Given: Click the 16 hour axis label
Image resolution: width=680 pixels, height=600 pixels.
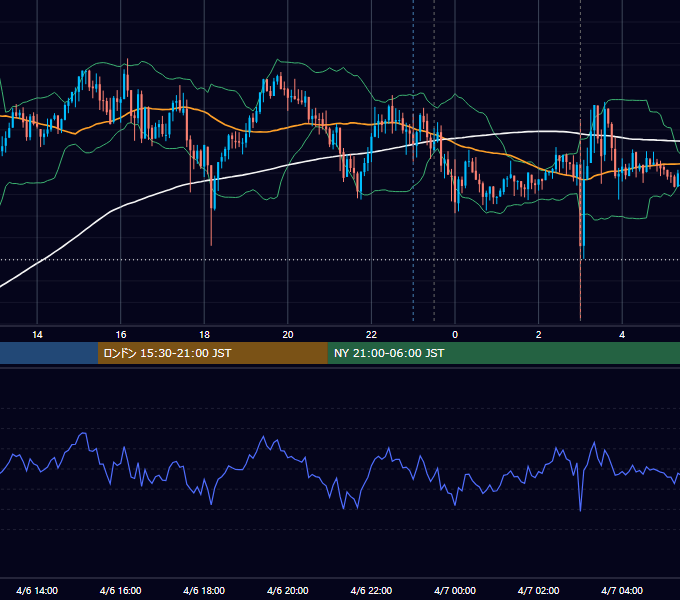Looking at the screenshot, I should tap(121, 335).
